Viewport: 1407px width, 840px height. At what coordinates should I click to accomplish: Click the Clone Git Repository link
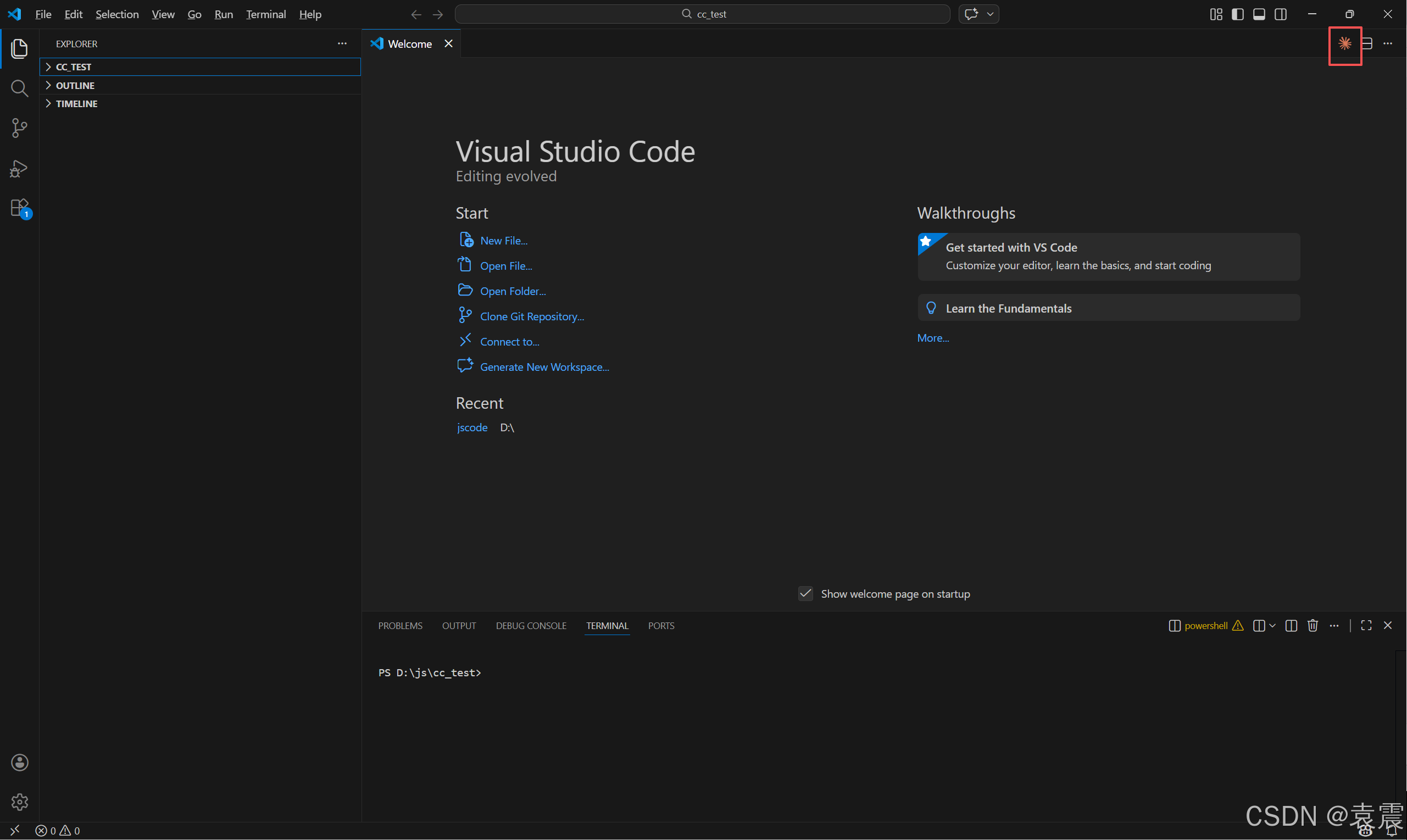[531, 316]
